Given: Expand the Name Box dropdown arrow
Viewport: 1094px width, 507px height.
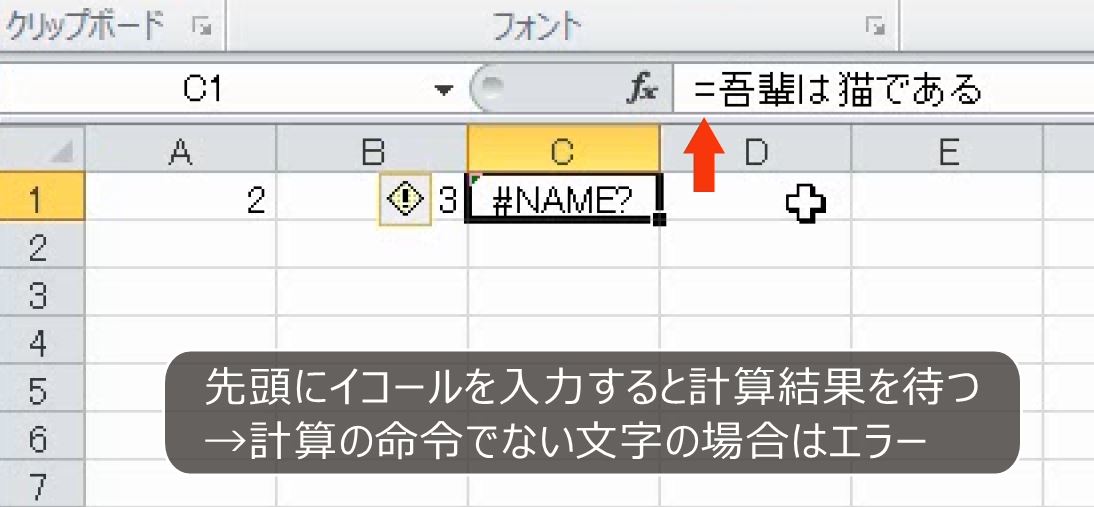Looking at the screenshot, I should tap(444, 90).
